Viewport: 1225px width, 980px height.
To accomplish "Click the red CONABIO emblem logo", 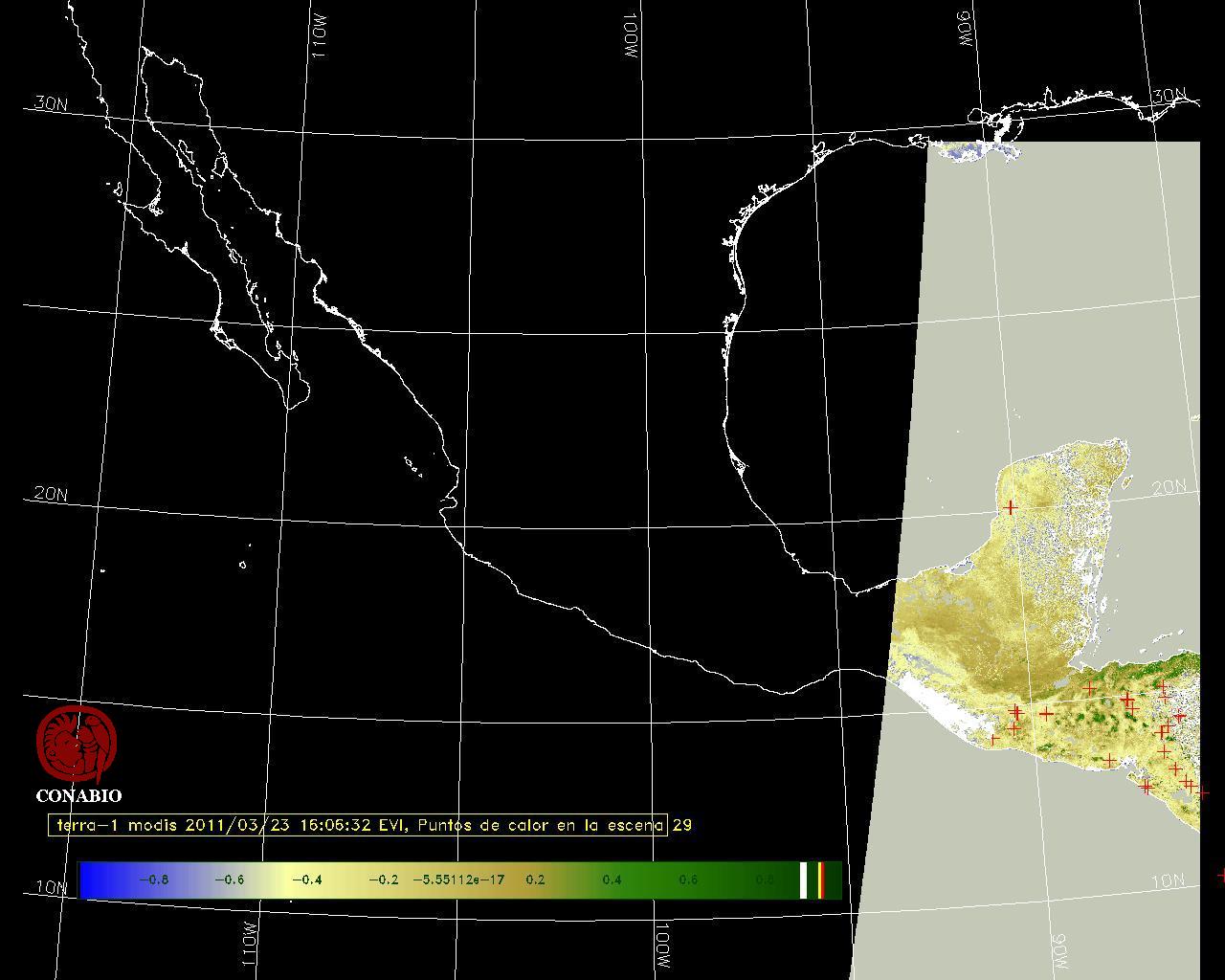I will [x=77, y=743].
